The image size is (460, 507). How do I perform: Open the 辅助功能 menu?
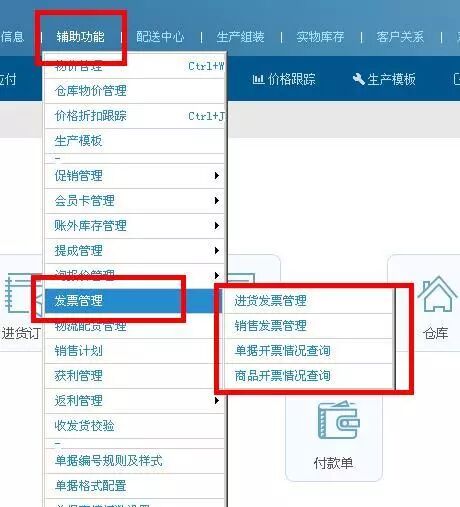point(80,37)
